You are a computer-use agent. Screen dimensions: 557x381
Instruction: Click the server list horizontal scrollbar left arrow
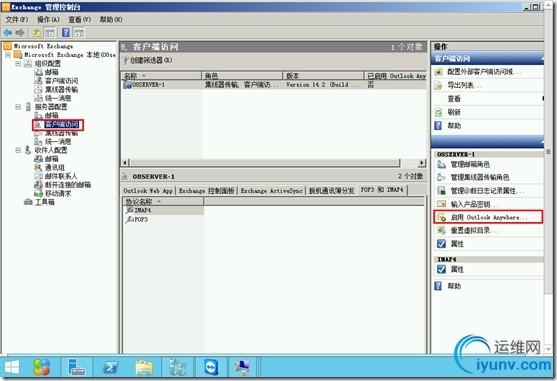point(125,163)
